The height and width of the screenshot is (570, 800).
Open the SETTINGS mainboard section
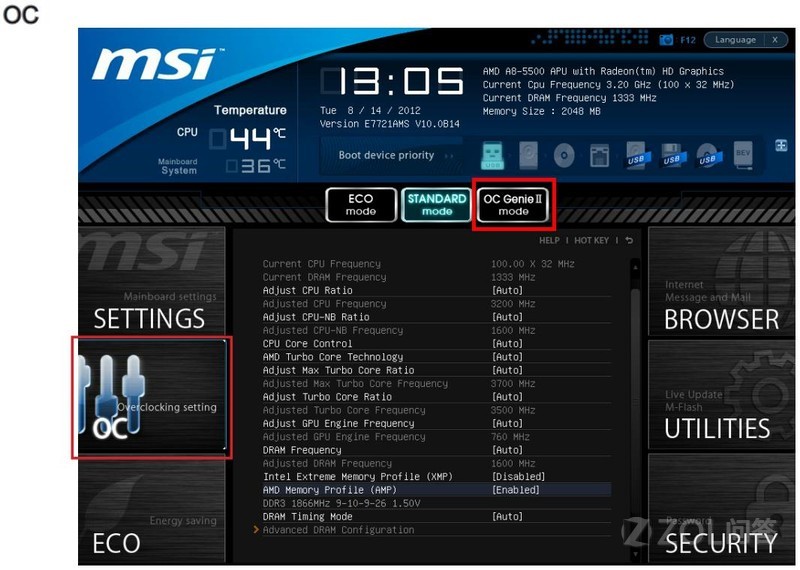[152, 282]
